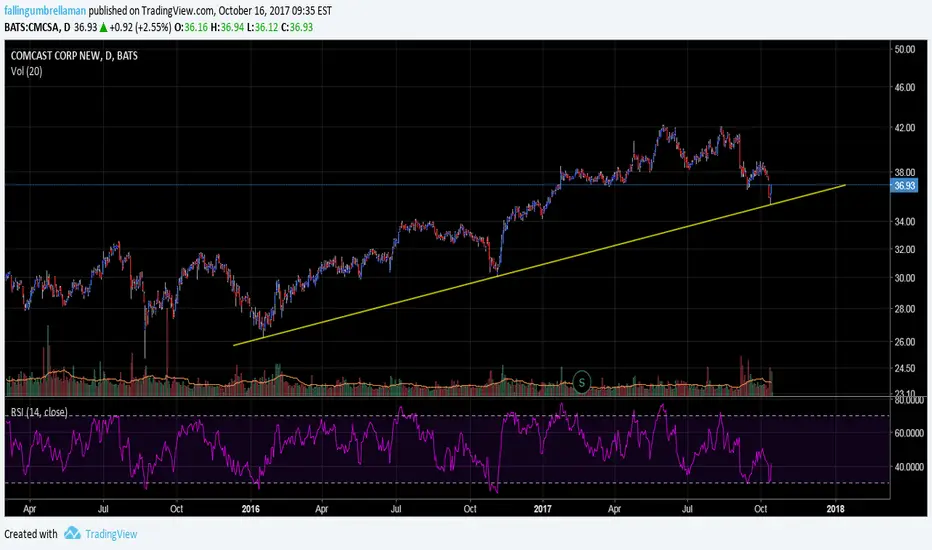Click the 46.00 price axis label
The height and width of the screenshot is (550, 932).
coord(905,87)
